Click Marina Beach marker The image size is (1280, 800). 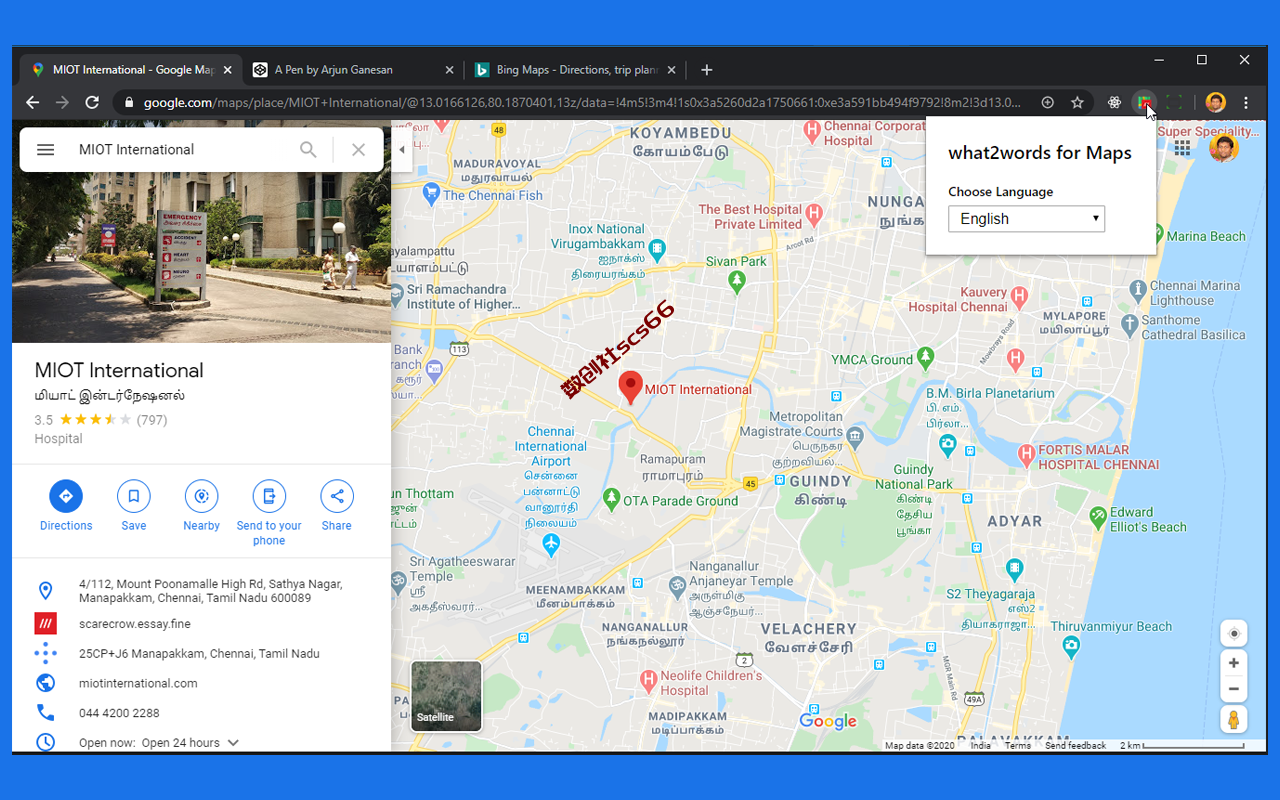1156,236
